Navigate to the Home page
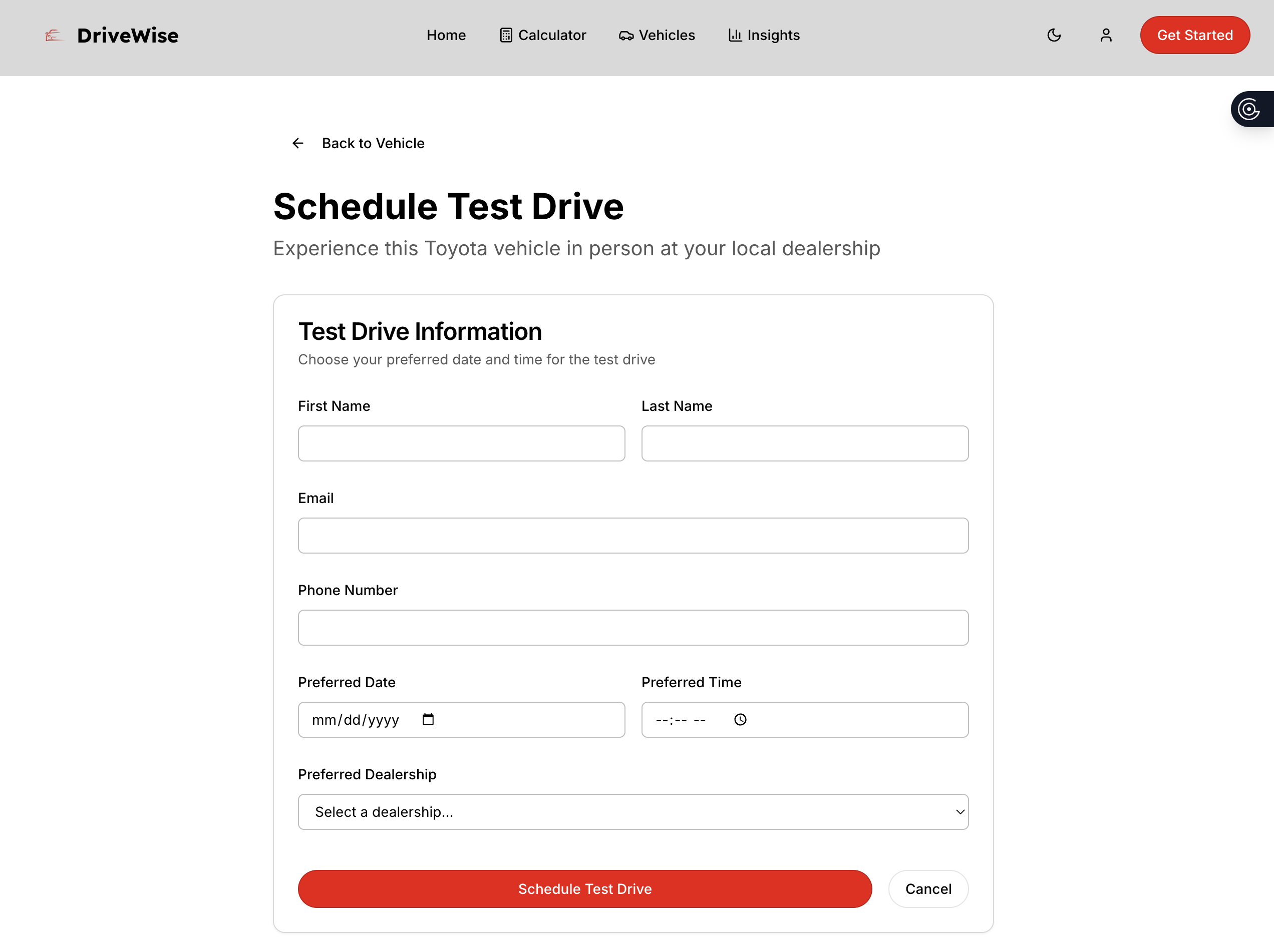Screen dimensions: 1274x952 pos(446,36)
